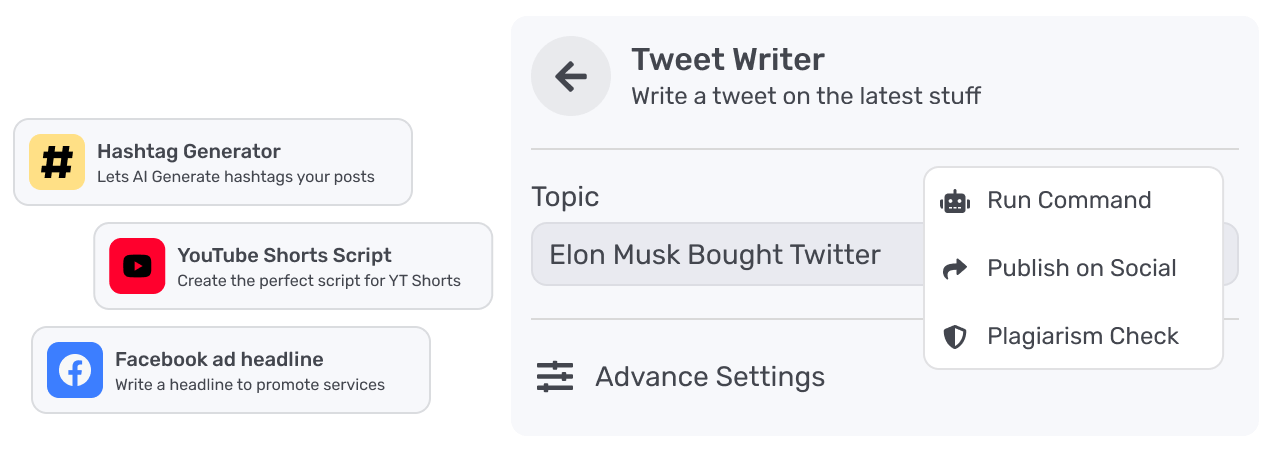Click the back arrow button
The height and width of the screenshot is (452, 1272).
pos(571,77)
